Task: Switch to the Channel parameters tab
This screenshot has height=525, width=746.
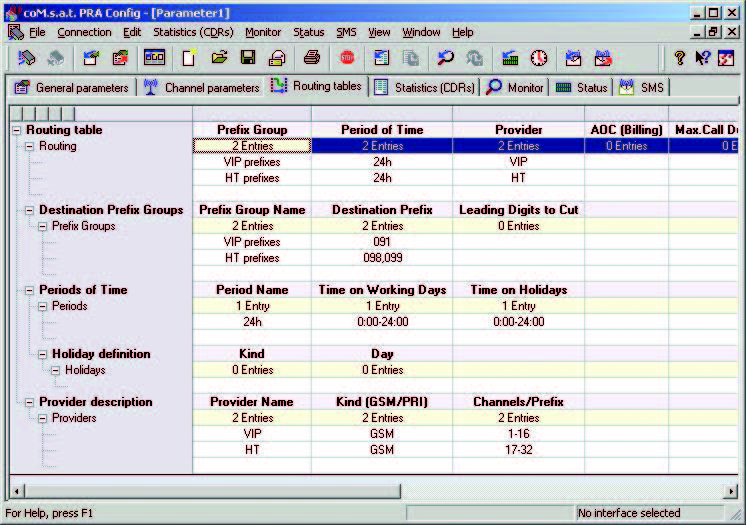Action: (202, 88)
